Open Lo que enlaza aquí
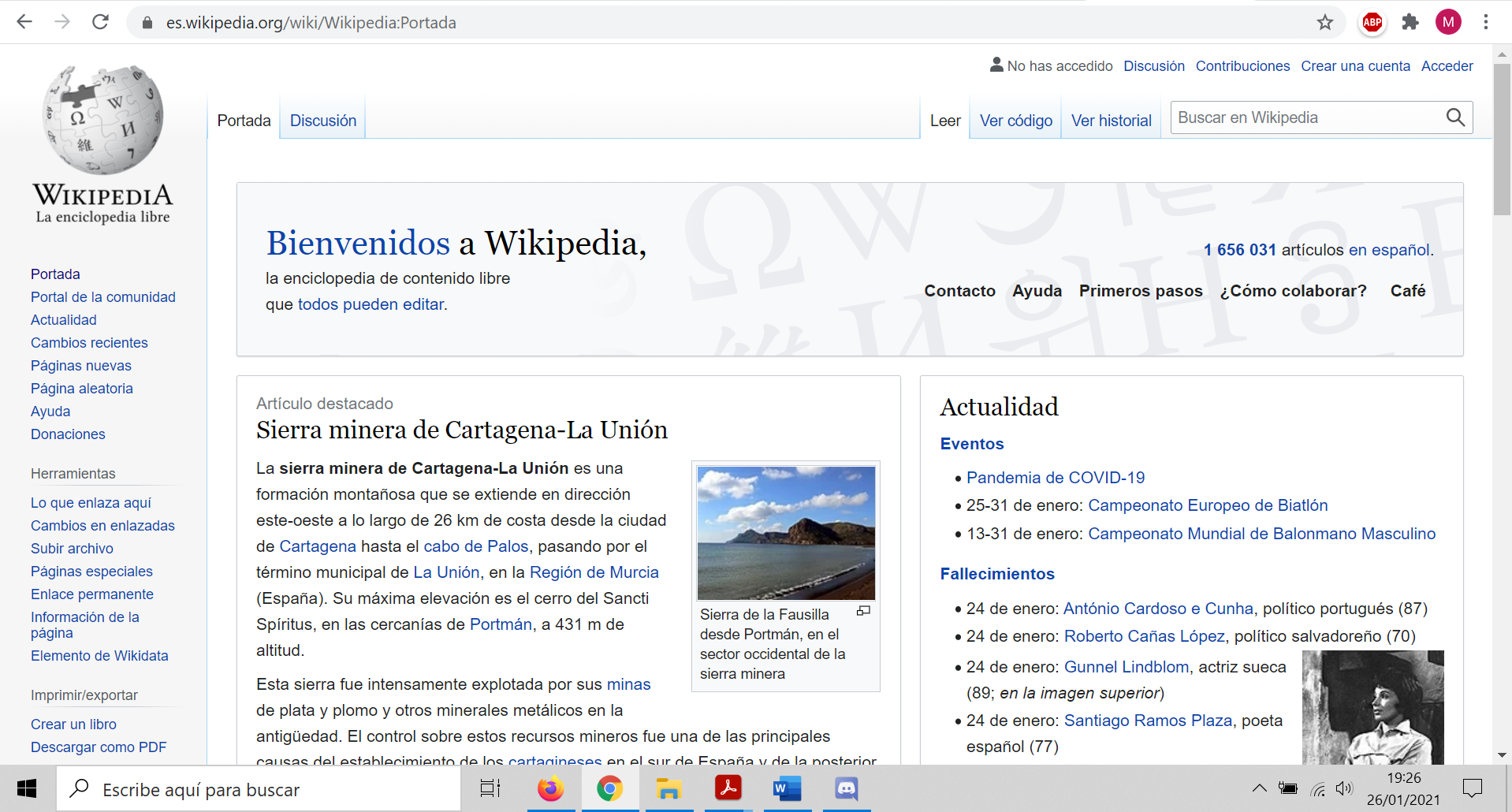The height and width of the screenshot is (812, 1512). (x=91, y=503)
